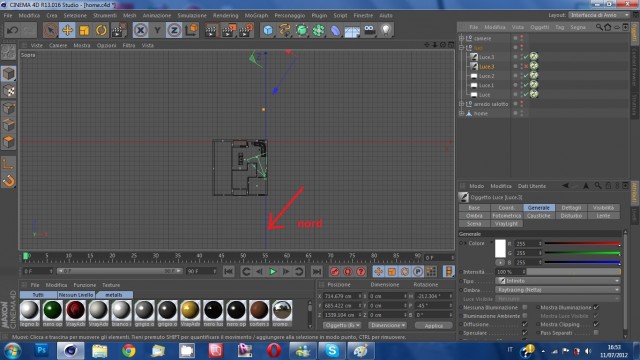Click the Intensità slider bar
Screen dimensions: 640x360
[573, 272]
